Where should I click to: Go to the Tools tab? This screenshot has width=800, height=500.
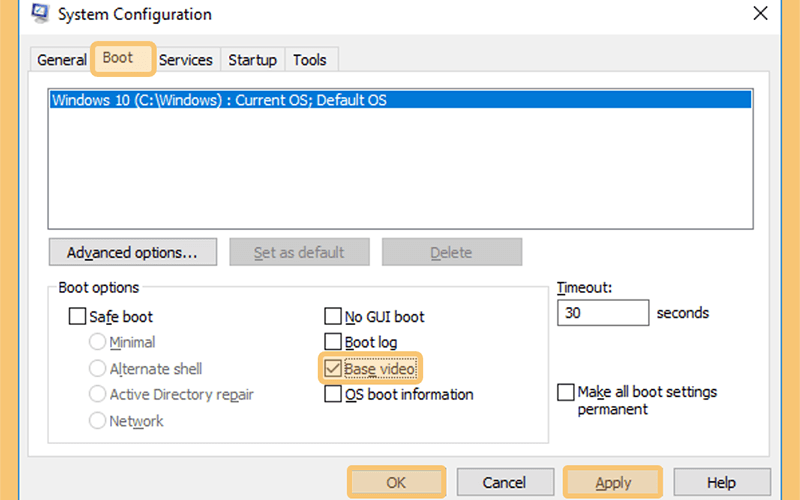click(310, 60)
